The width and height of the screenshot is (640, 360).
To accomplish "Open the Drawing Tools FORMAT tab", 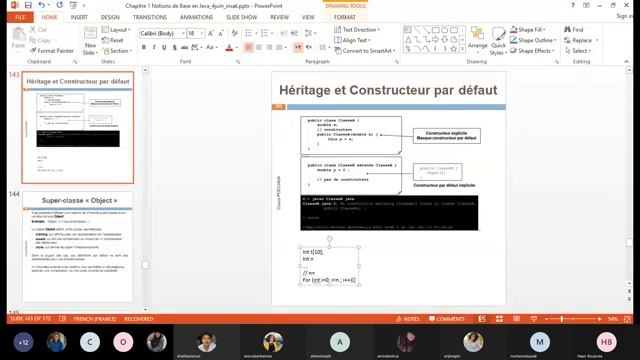I will 345,17.
